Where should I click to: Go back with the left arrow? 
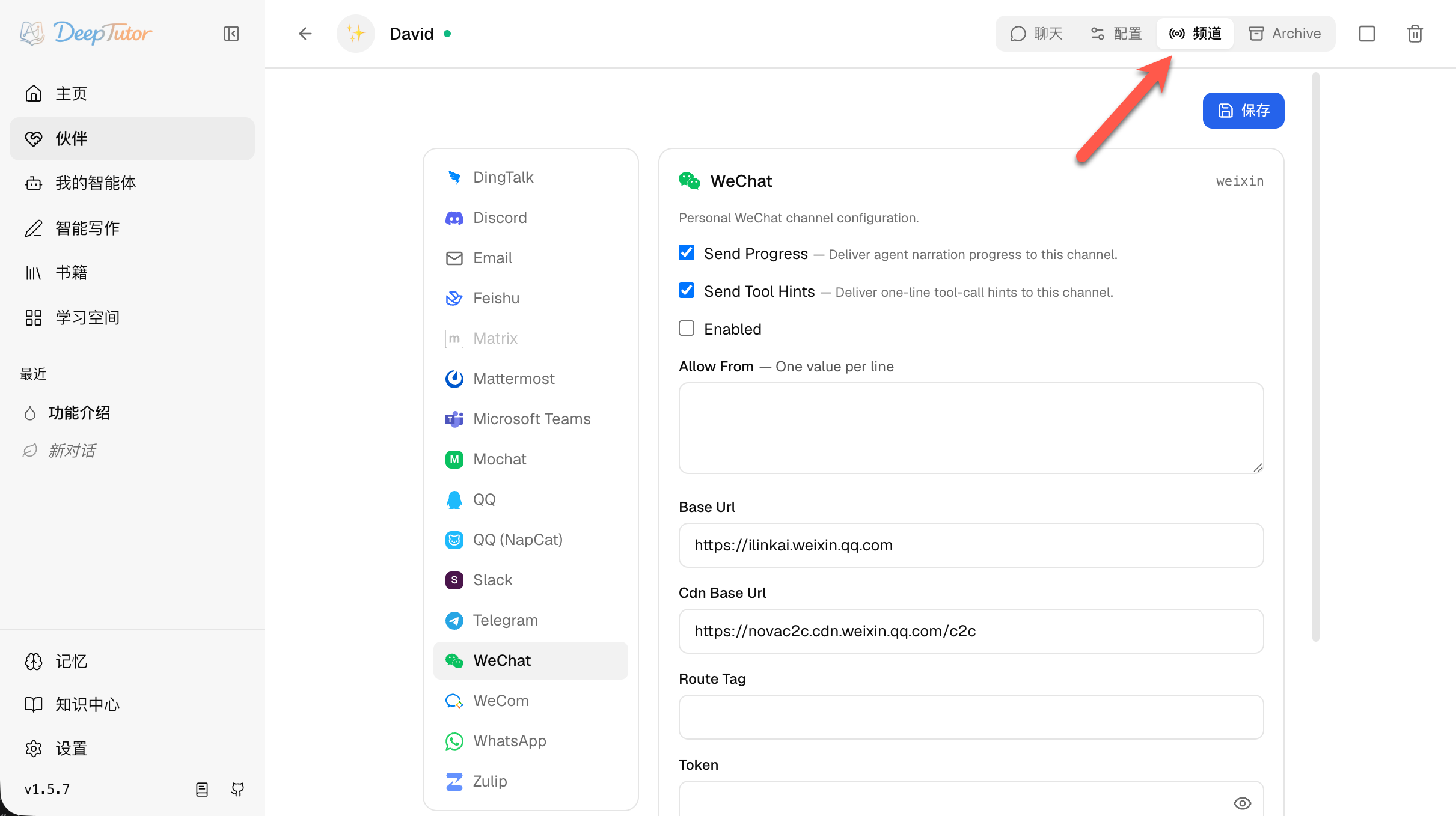305,34
